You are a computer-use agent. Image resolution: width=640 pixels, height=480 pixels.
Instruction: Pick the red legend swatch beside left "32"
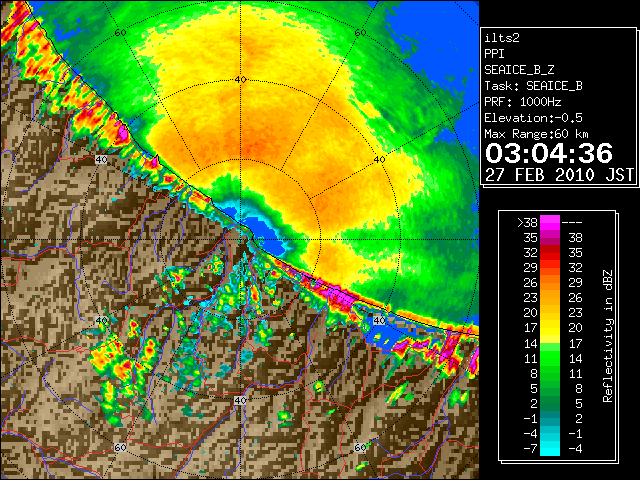pos(550,253)
